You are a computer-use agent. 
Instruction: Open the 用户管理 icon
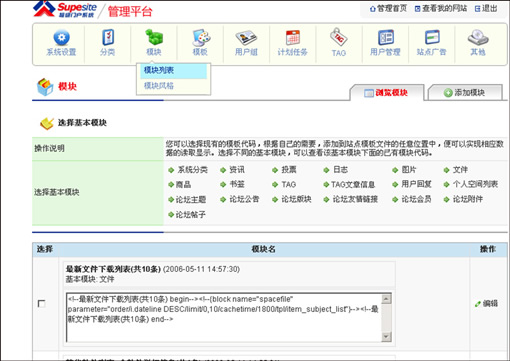pos(386,37)
